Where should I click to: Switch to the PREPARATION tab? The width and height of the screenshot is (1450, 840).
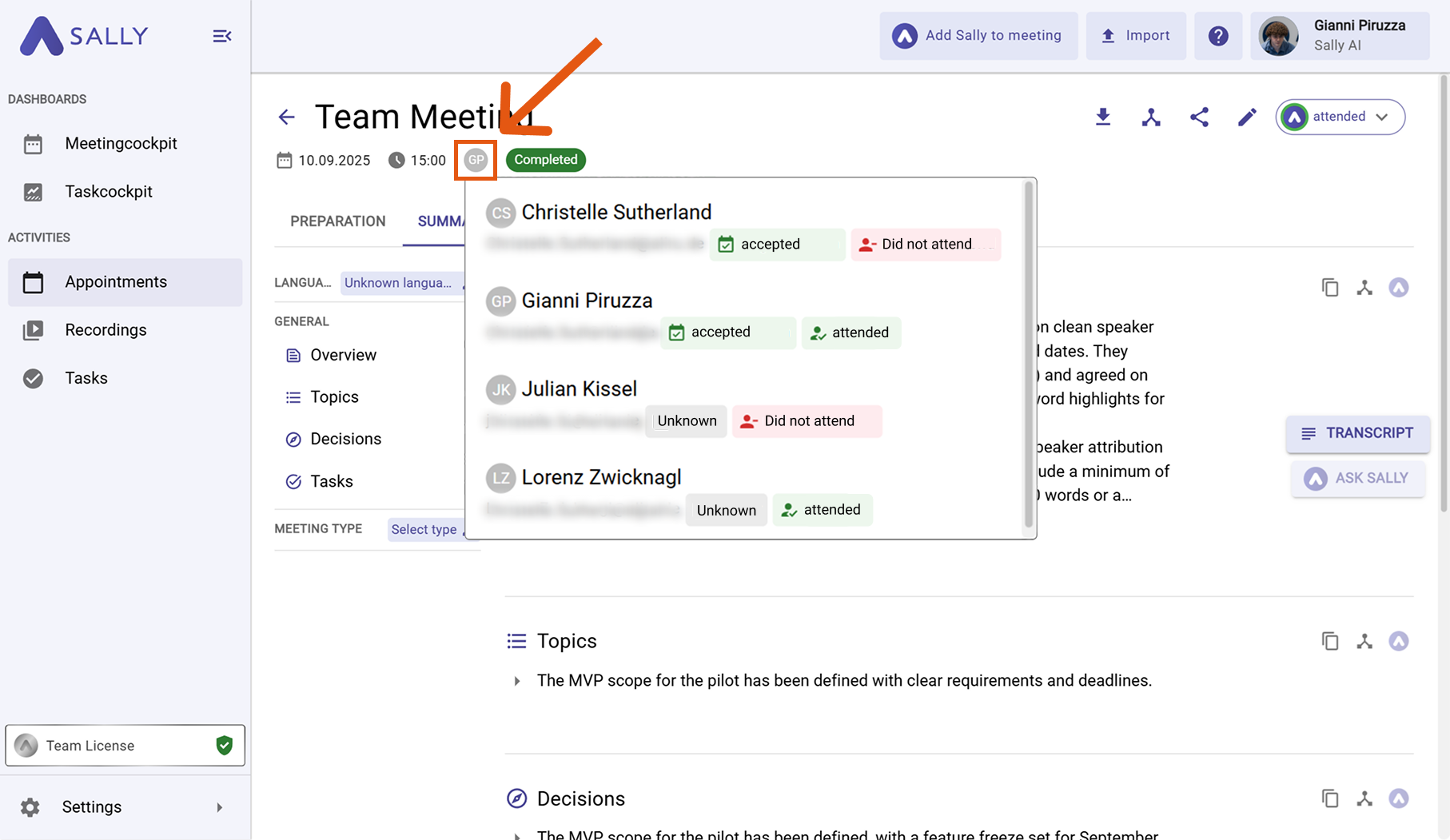(337, 221)
